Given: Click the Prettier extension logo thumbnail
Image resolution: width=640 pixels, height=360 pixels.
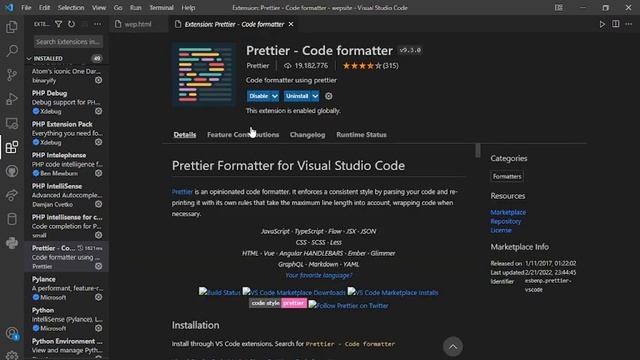Looking at the screenshot, I should tap(204, 75).
